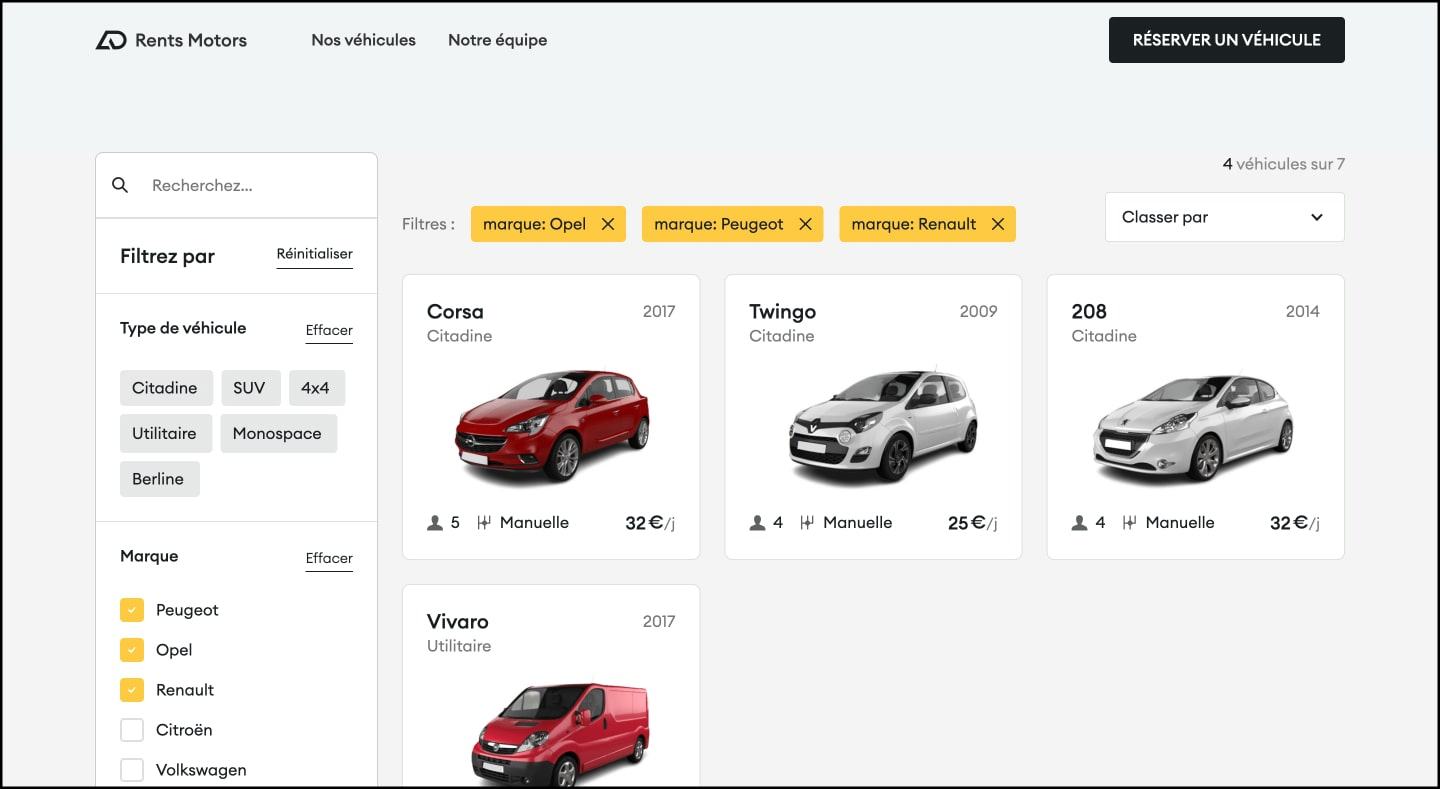
Task: Click the 25€/j price on Twingo
Action: tap(973, 522)
